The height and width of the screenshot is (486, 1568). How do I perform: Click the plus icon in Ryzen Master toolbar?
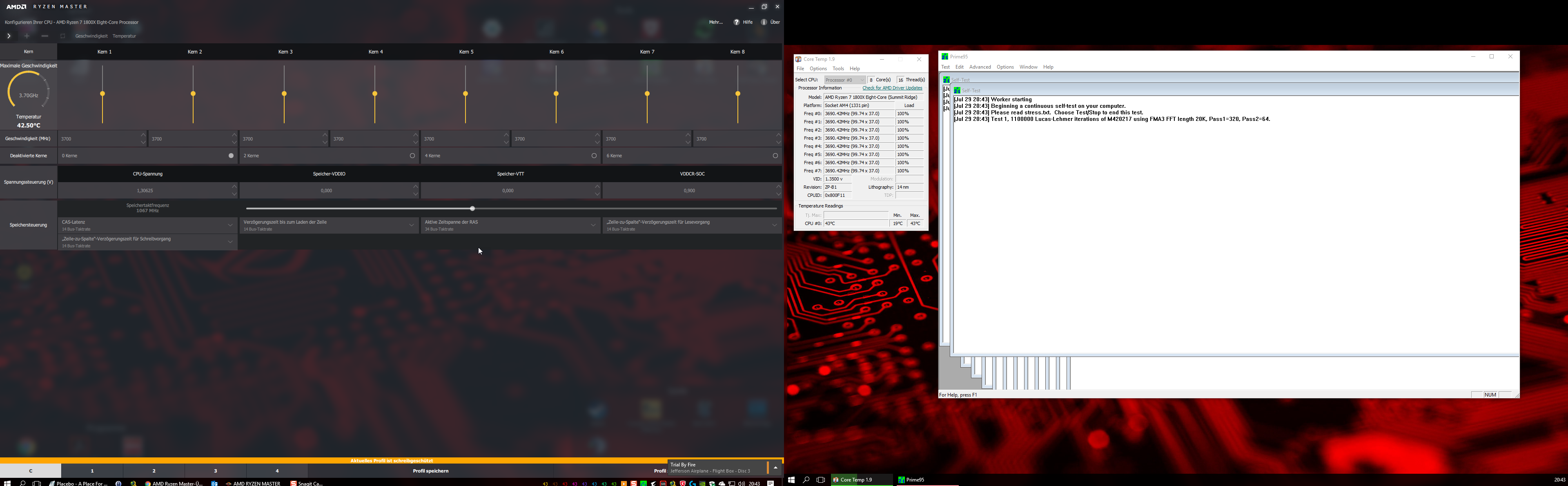point(27,36)
